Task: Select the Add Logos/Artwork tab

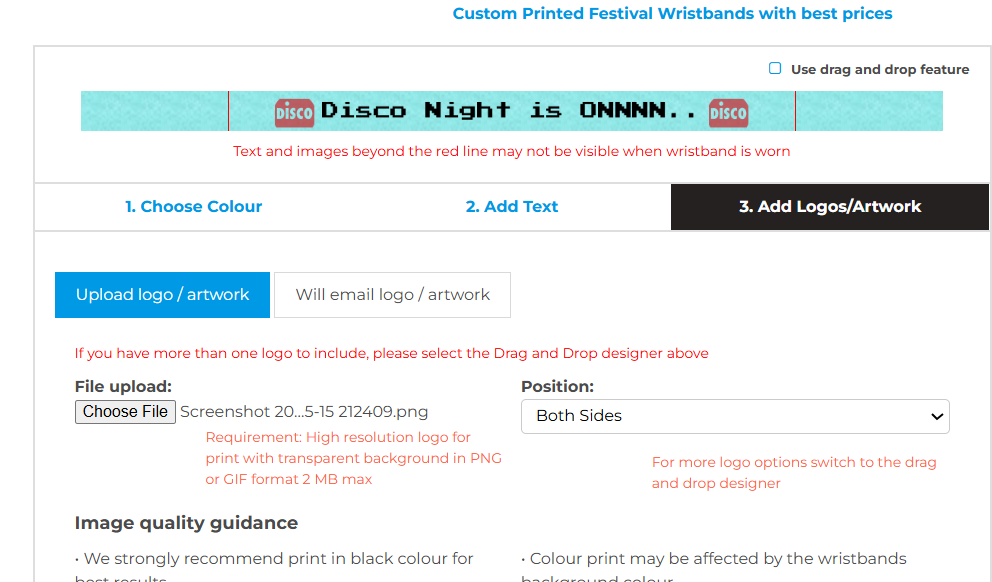Action: (830, 207)
